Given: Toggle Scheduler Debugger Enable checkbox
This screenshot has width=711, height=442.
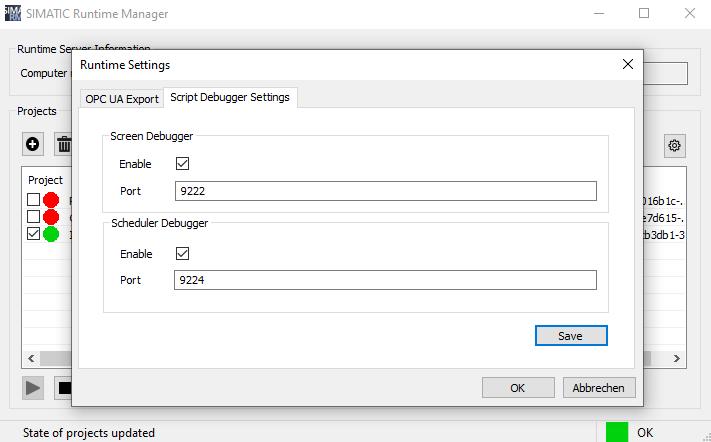Looking at the screenshot, I should click(182, 253).
